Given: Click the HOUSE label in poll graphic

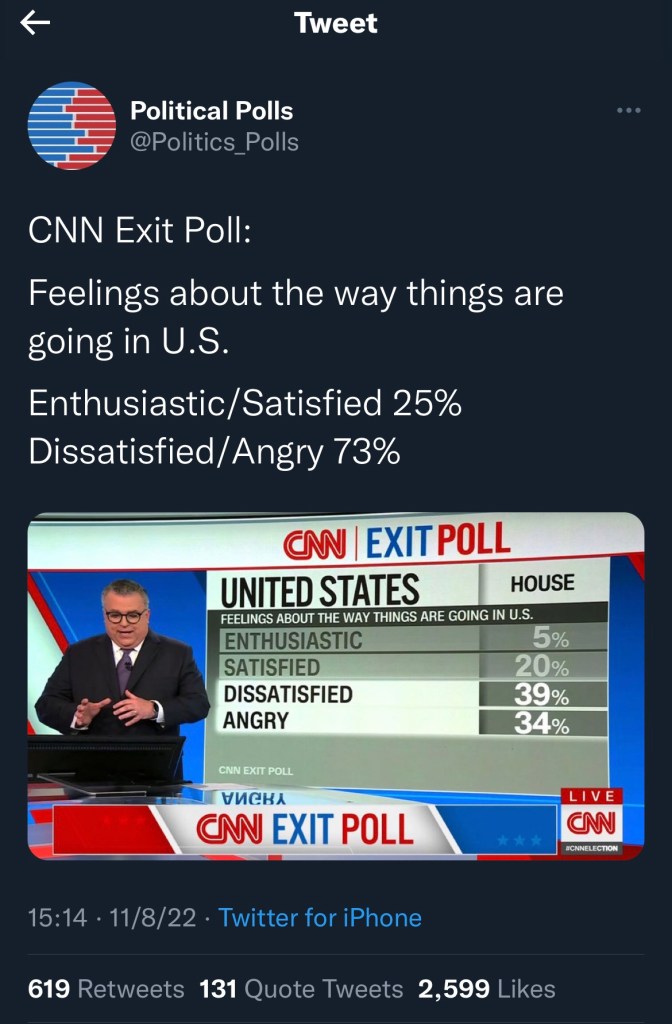Looking at the screenshot, I should point(542,583).
